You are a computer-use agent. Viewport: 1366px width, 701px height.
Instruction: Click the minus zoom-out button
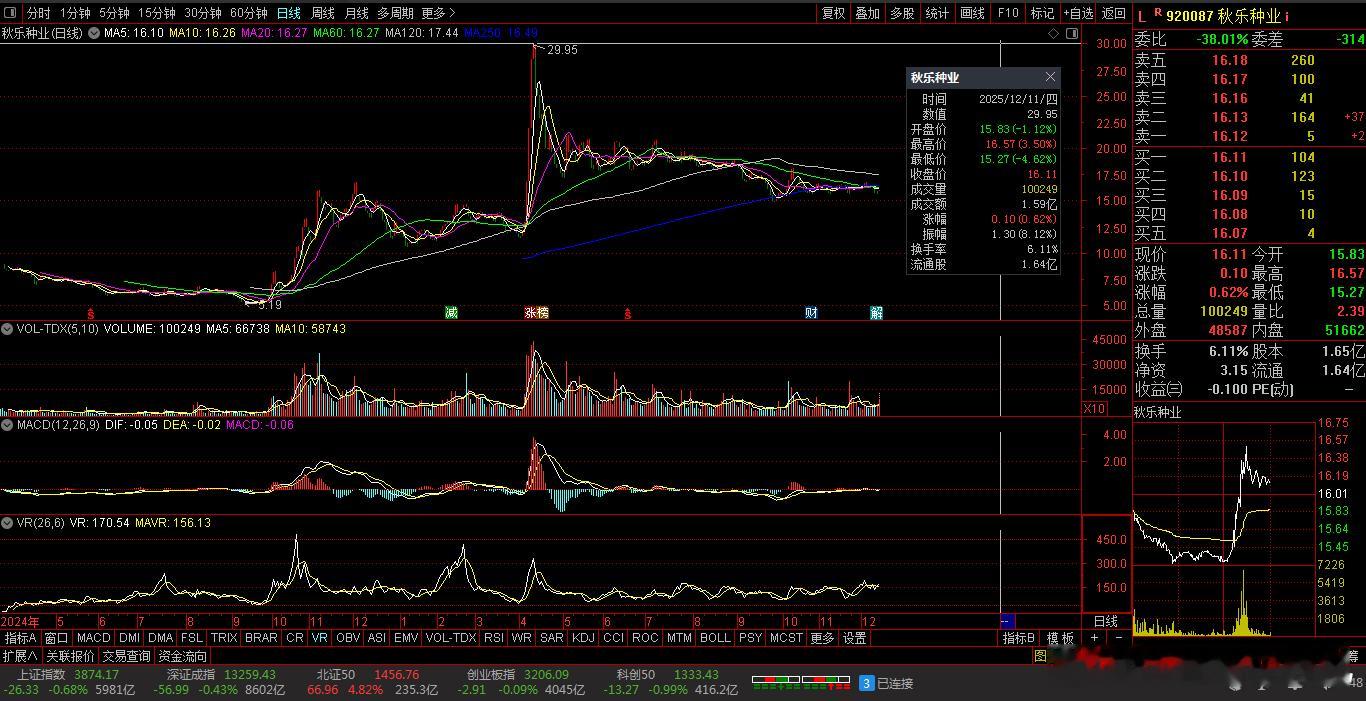pos(1118,637)
